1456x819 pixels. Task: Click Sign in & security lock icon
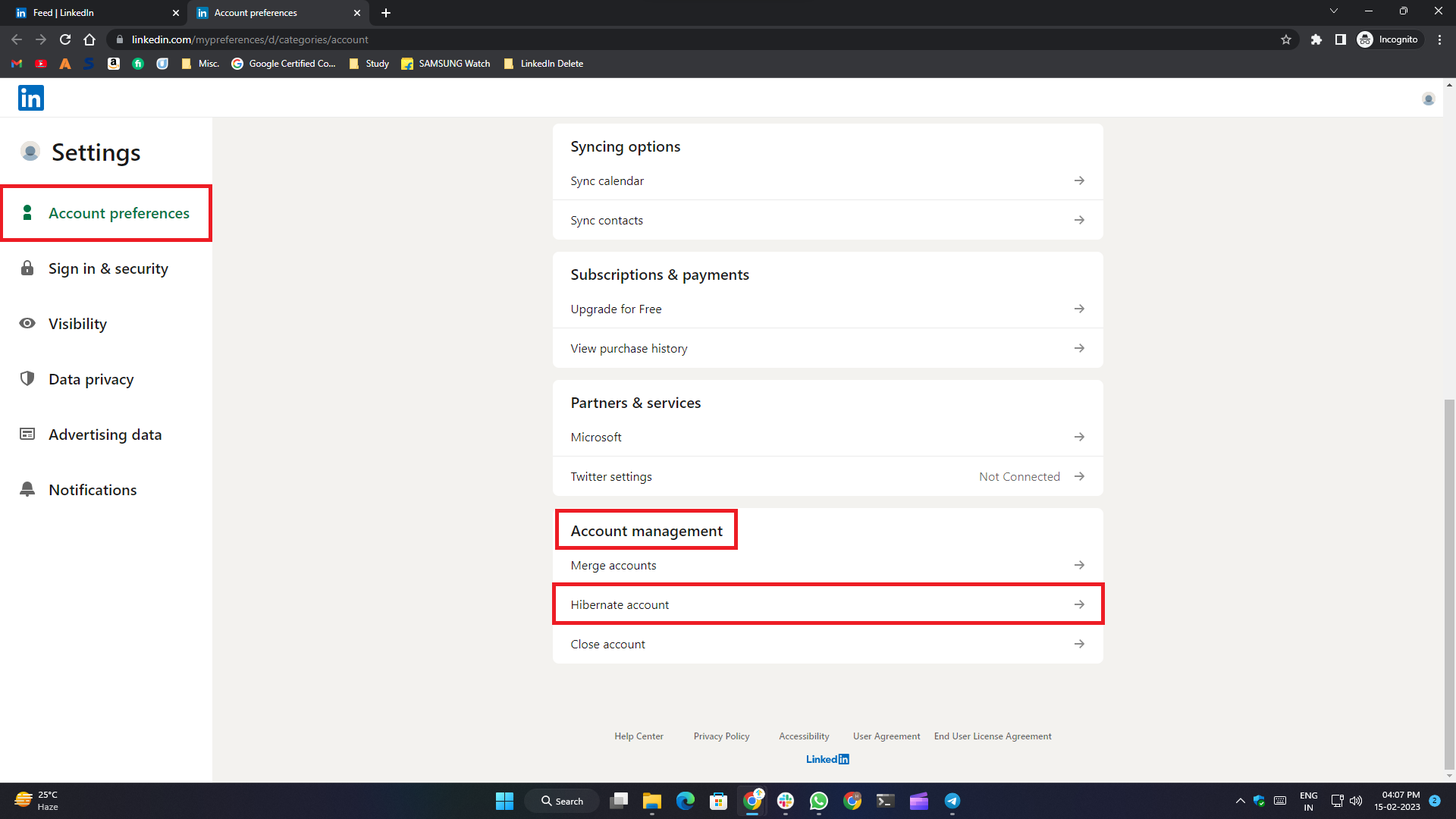tap(27, 268)
